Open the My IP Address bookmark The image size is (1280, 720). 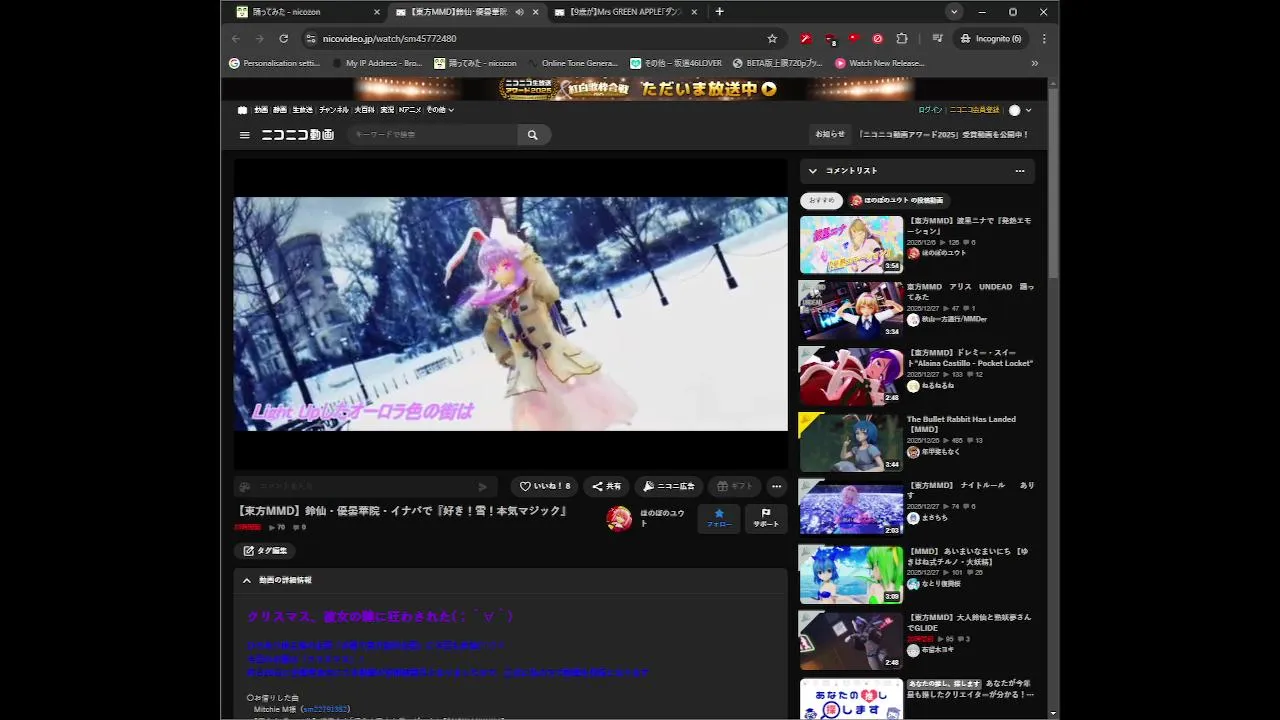pos(376,63)
